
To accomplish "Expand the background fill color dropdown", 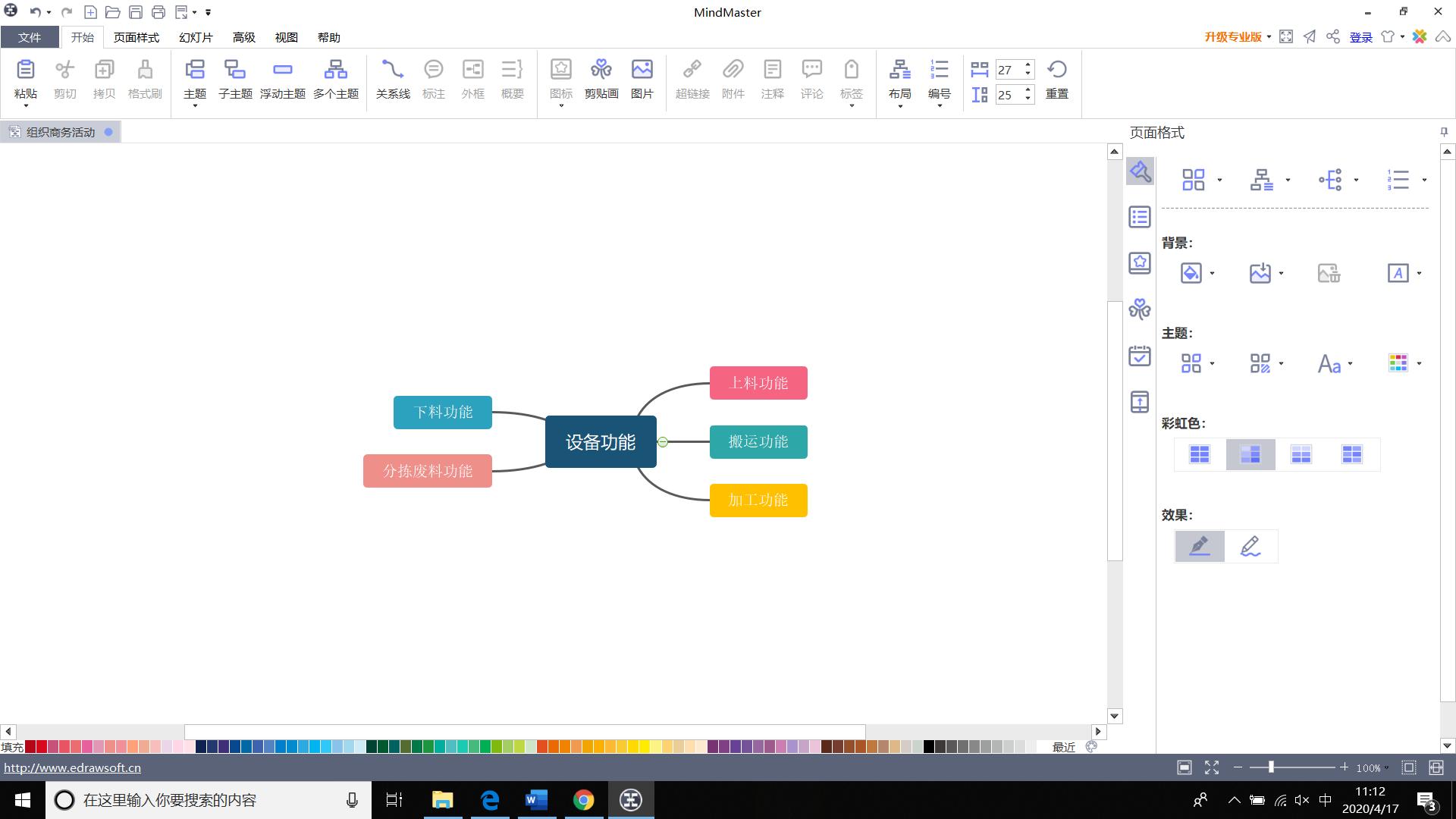I will (x=1212, y=274).
